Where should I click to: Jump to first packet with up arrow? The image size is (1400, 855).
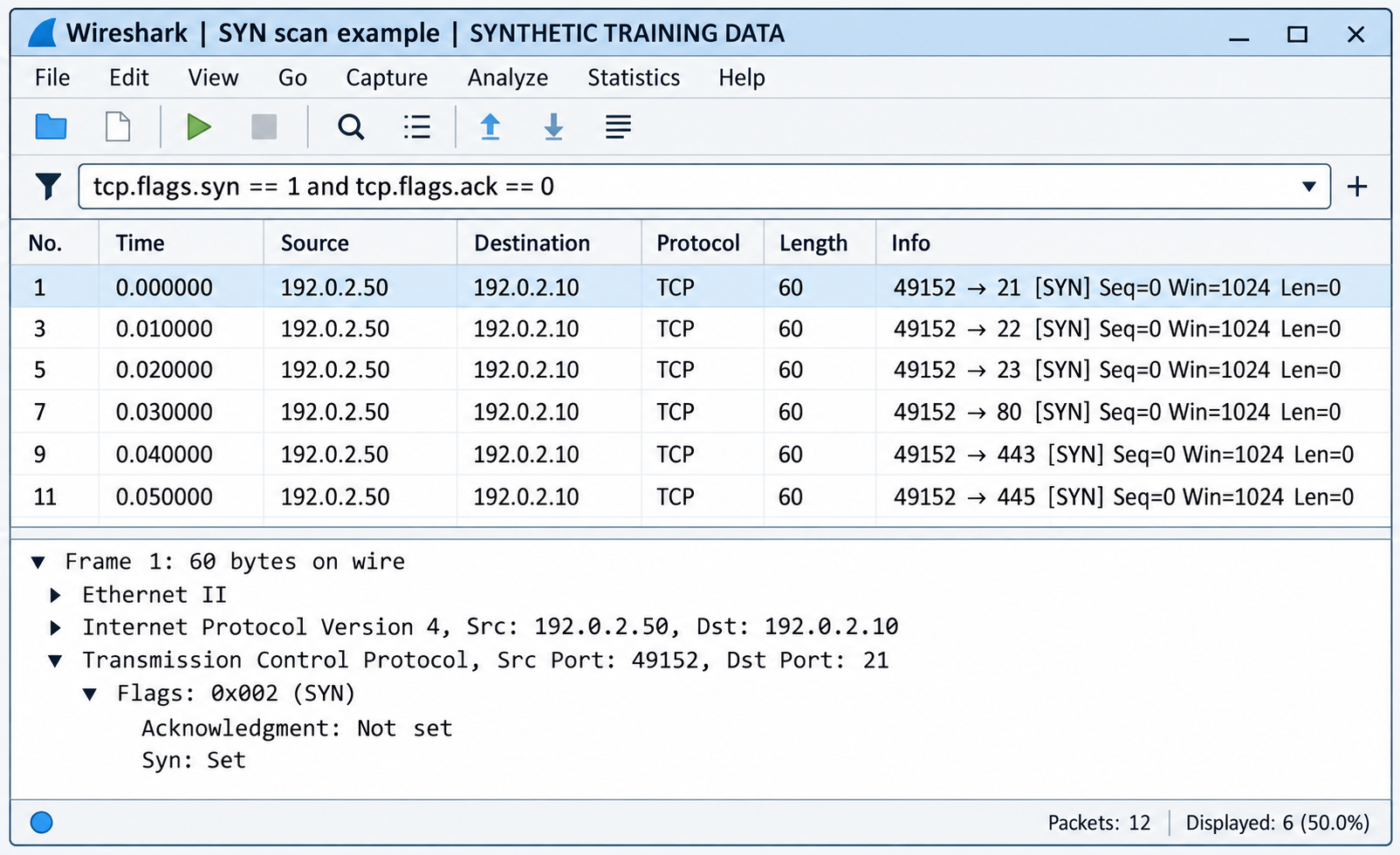point(491,127)
